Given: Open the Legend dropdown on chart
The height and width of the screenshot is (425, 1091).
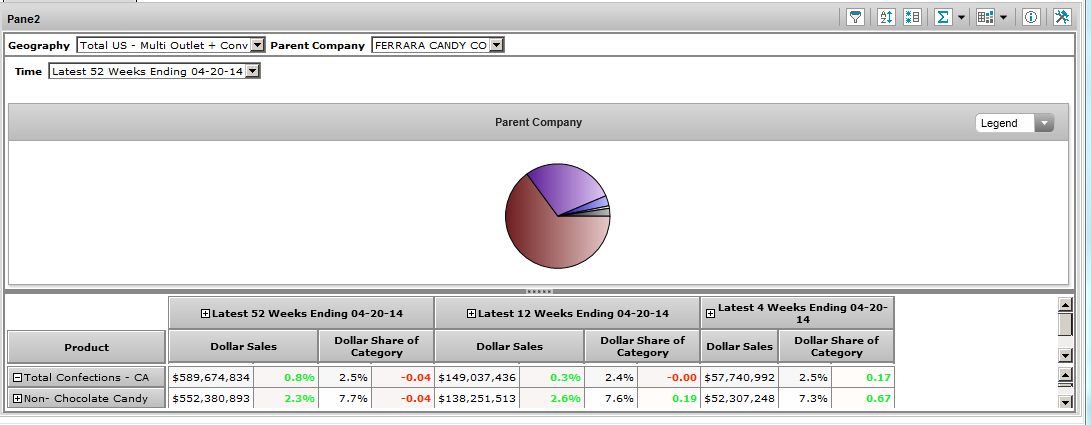Looking at the screenshot, I should pos(1044,123).
